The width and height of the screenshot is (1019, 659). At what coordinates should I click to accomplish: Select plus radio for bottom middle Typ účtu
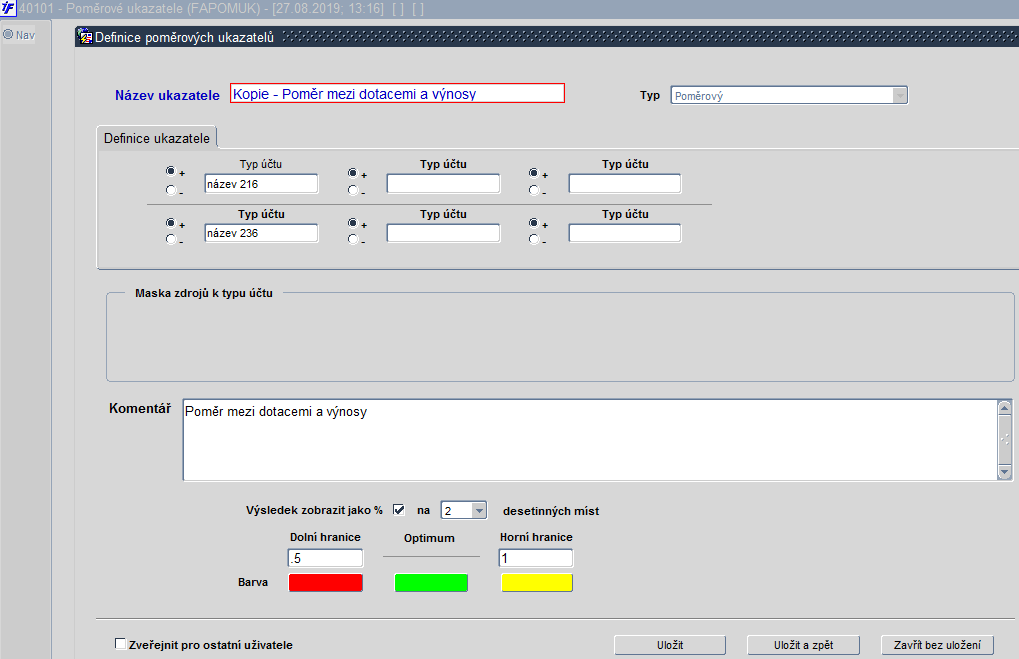pyautogui.click(x=352, y=223)
